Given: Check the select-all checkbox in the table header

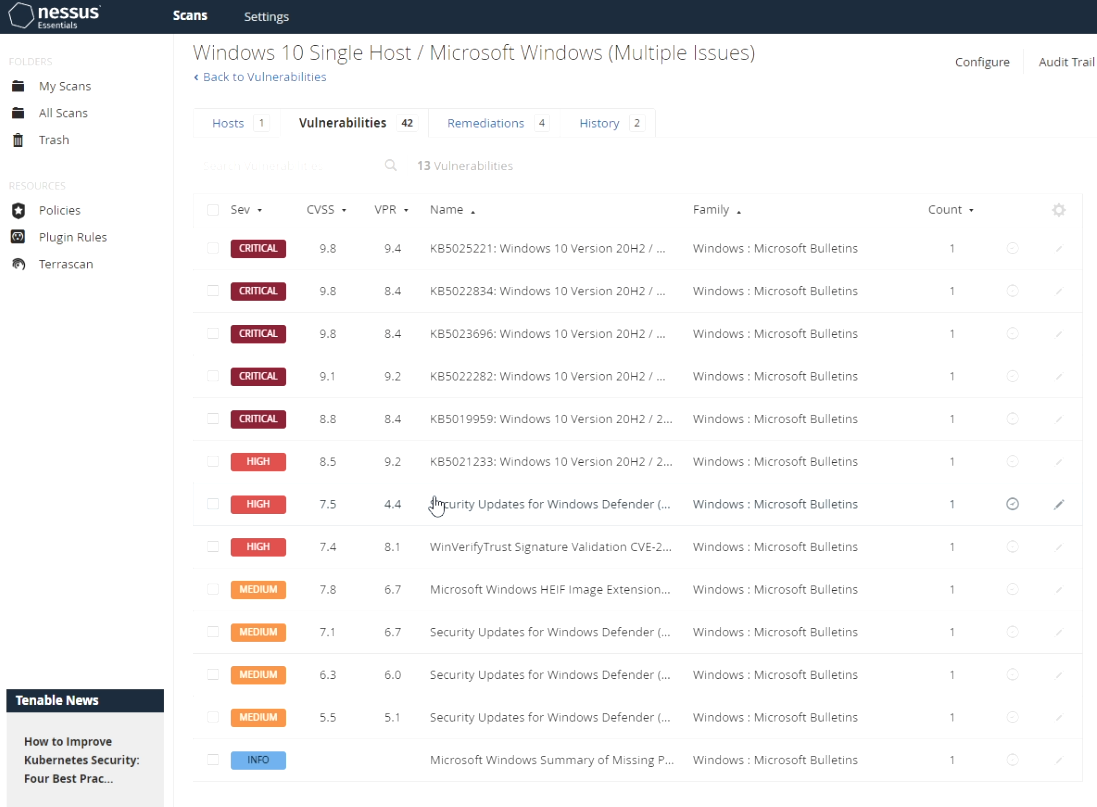Looking at the screenshot, I should click(x=213, y=210).
